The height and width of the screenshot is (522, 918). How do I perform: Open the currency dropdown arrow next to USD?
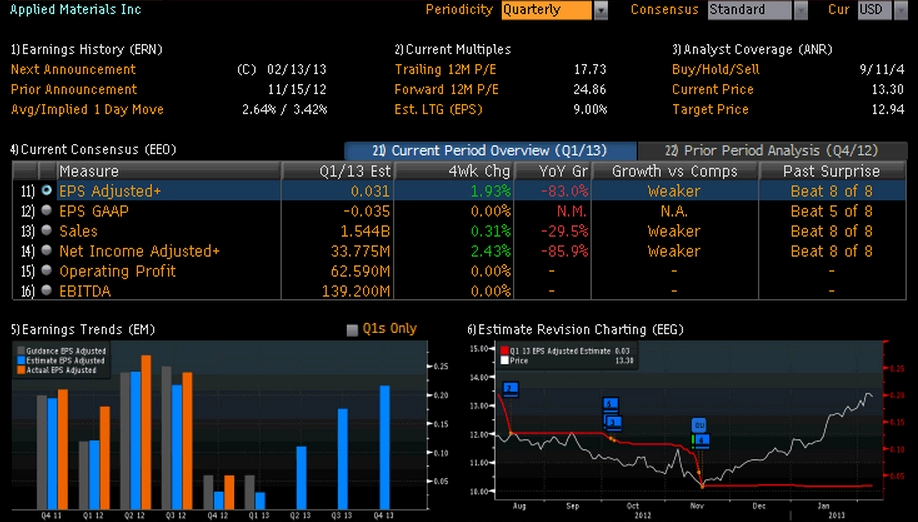(x=900, y=11)
